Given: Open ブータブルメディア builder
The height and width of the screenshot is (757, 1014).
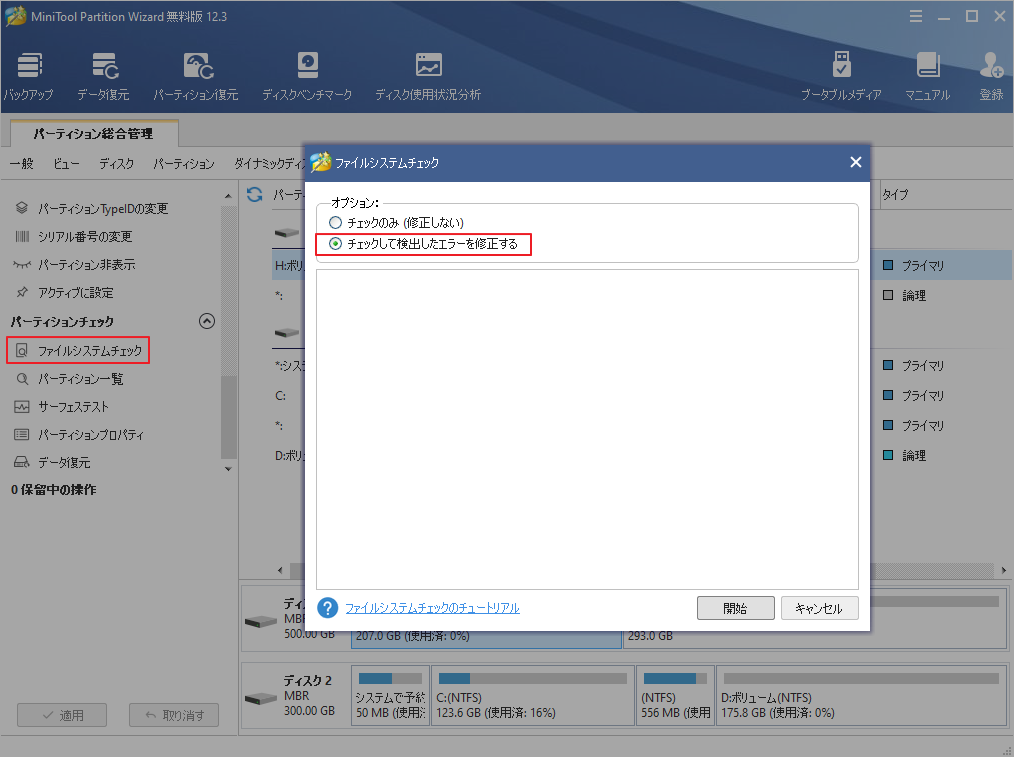Looking at the screenshot, I should pyautogui.click(x=841, y=76).
